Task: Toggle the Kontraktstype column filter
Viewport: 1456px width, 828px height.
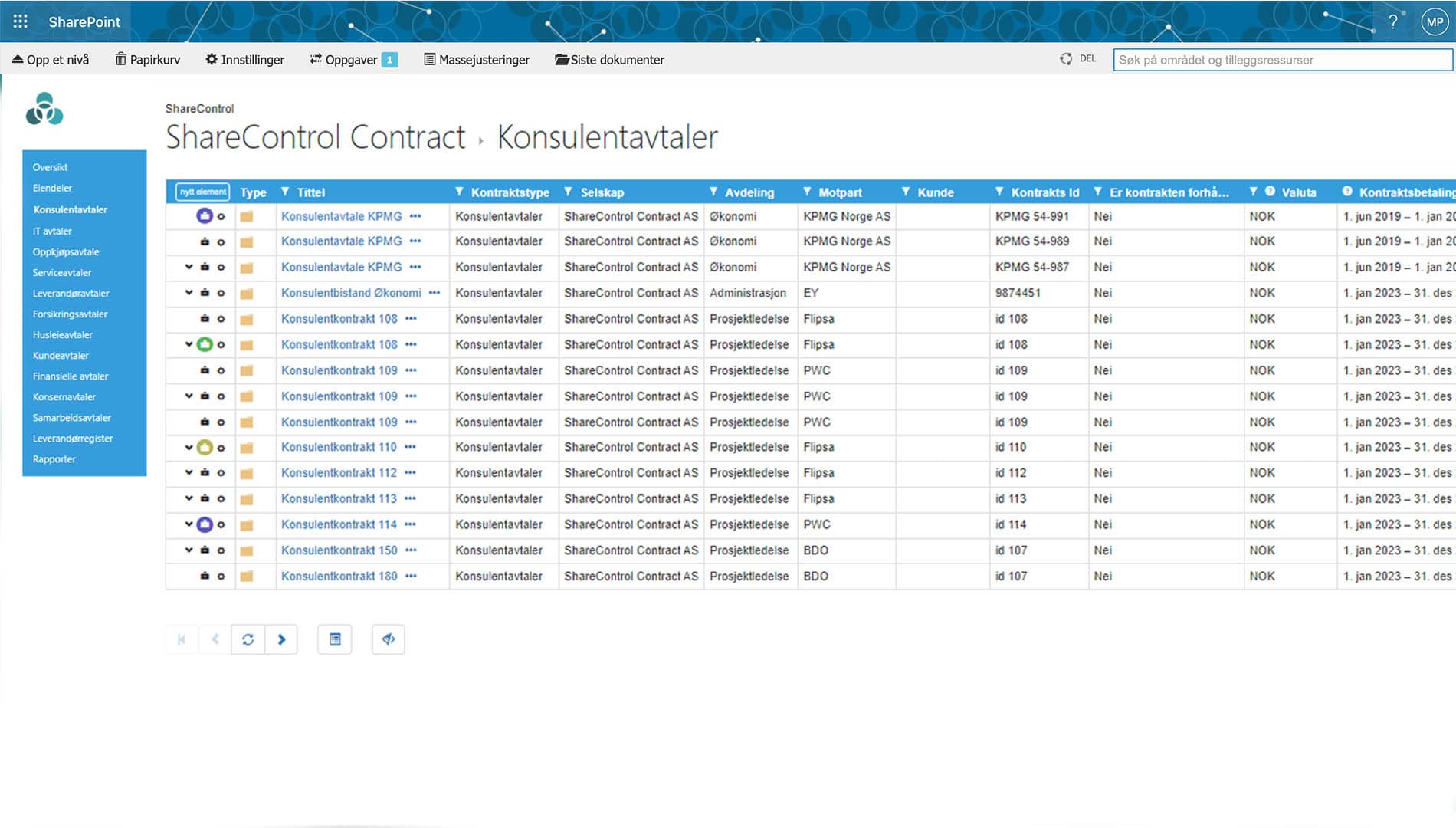Action: (459, 192)
